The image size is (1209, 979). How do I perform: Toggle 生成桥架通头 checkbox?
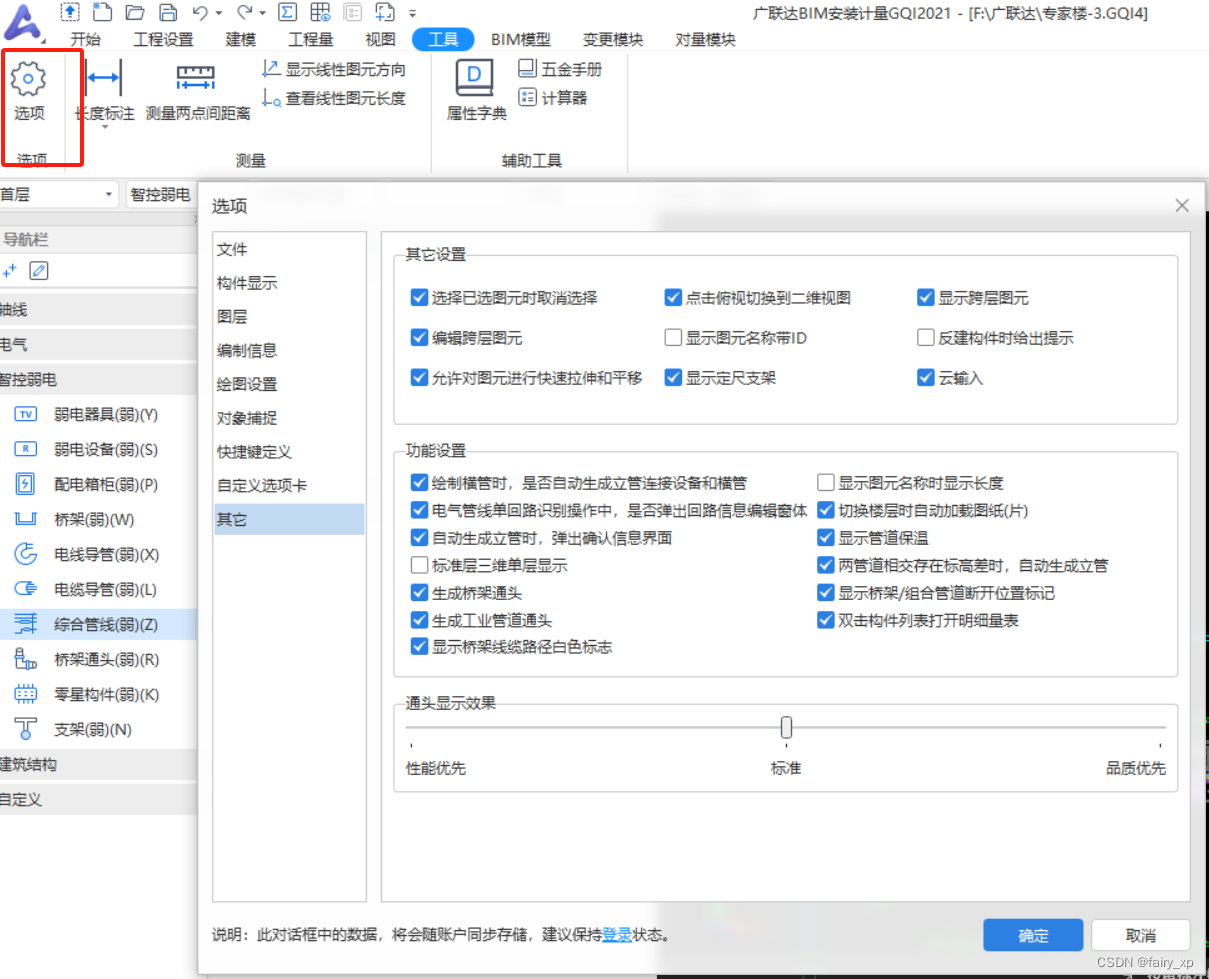[x=419, y=593]
